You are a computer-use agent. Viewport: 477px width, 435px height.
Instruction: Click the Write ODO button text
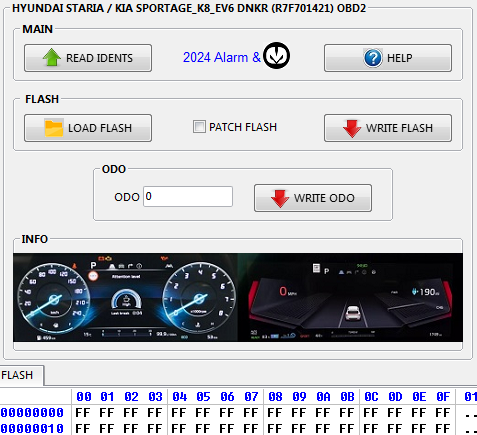pyautogui.click(x=324, y=198)
